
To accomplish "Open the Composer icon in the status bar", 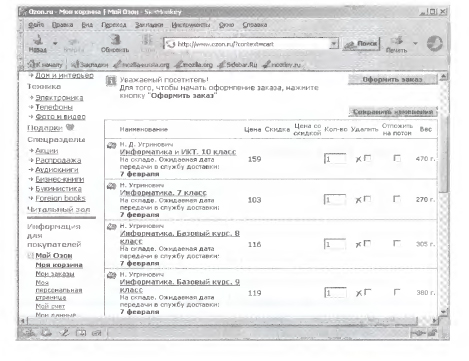I will pyautogui.click(x=64, y=332).
